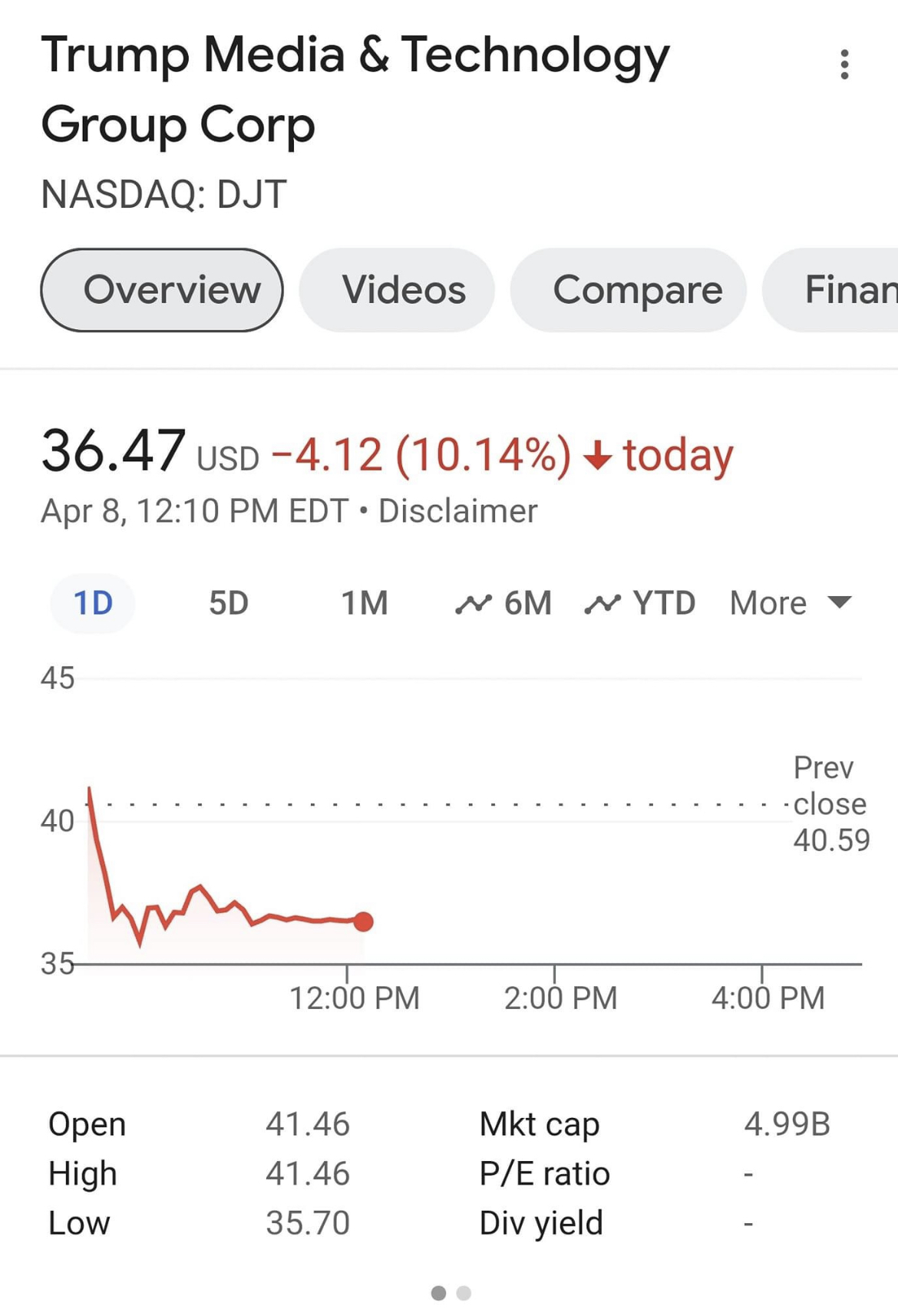Switch chart to 1M range

365,603
